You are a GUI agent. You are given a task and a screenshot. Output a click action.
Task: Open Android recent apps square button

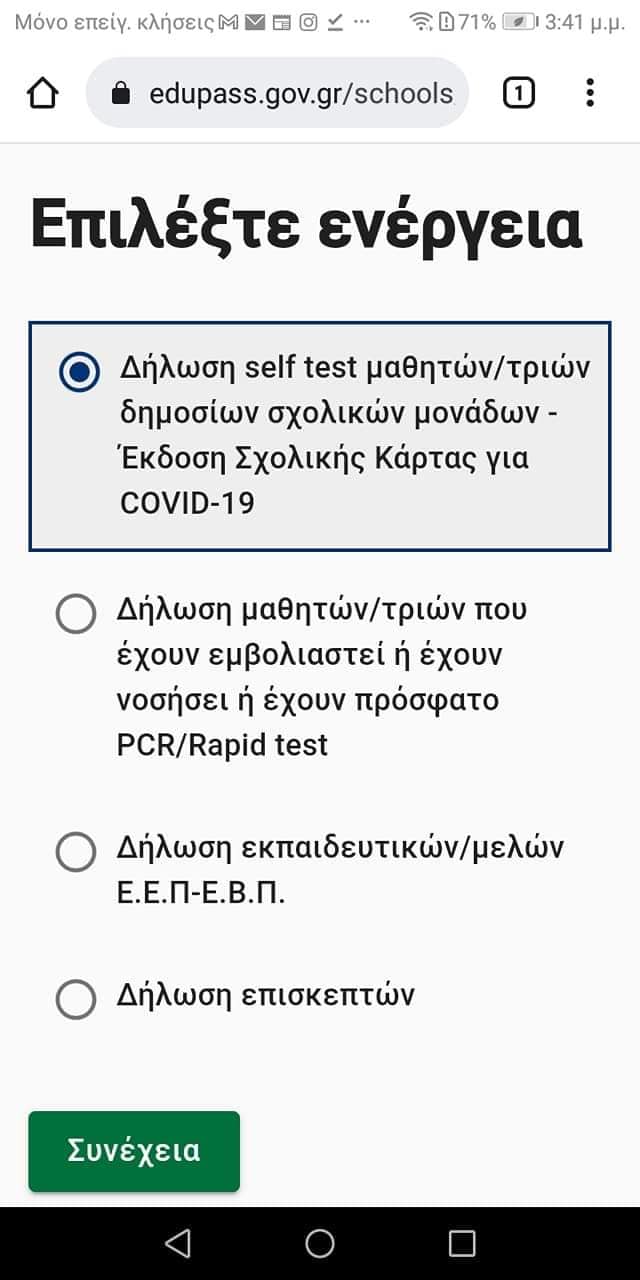pyautogui.click(x=462, y=1243)
